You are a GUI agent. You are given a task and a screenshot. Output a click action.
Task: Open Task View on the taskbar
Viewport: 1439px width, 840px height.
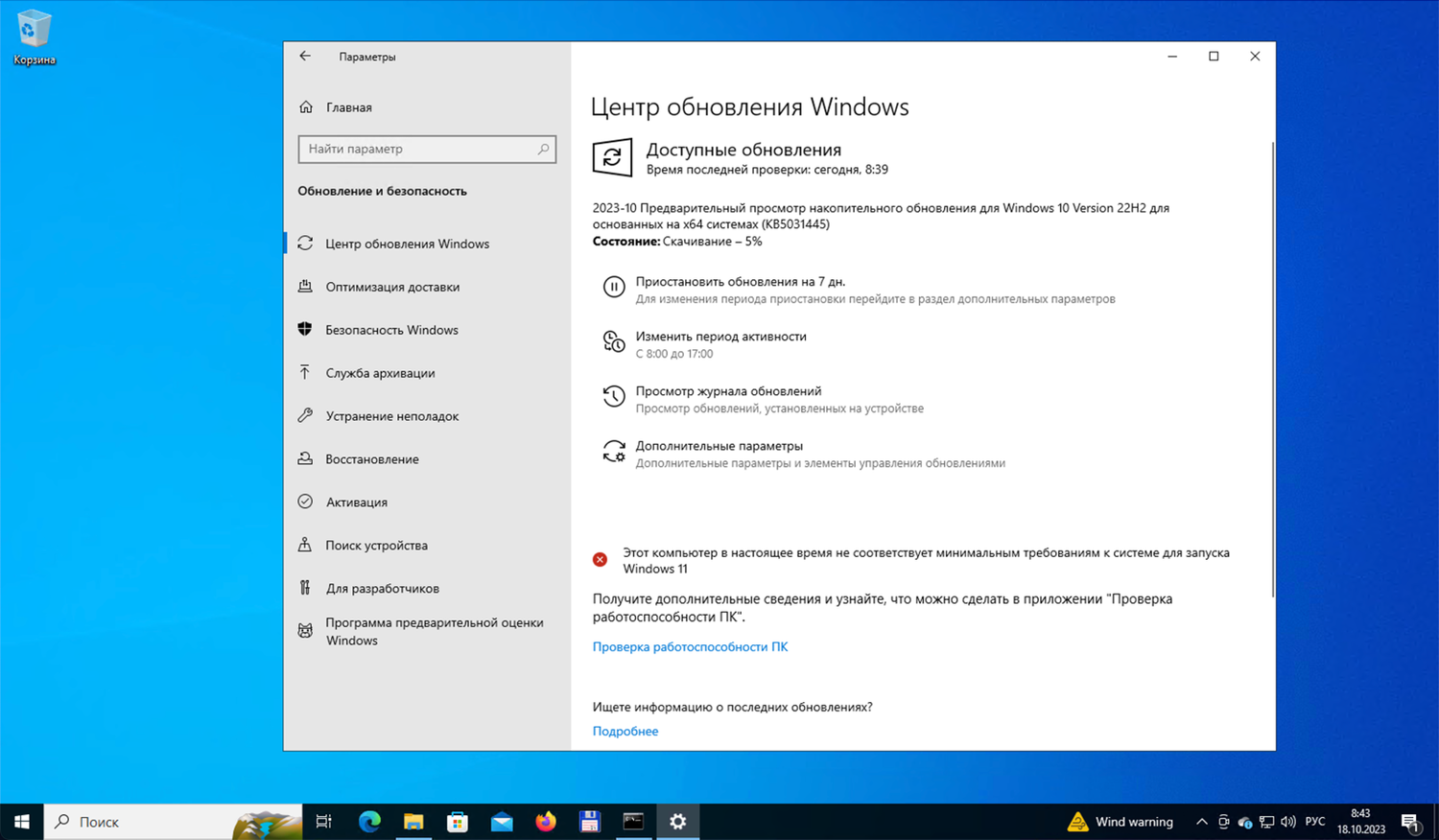coord(324,822)
